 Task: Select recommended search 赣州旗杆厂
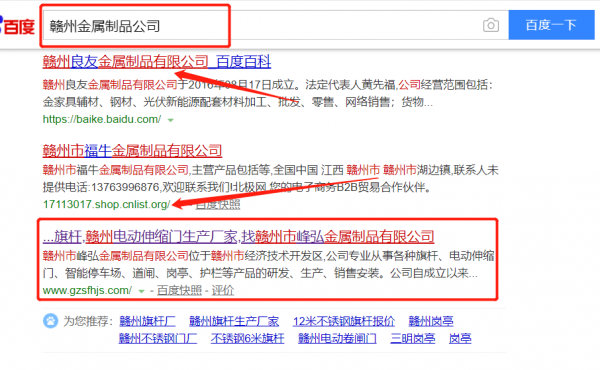(x=147, y=321)
